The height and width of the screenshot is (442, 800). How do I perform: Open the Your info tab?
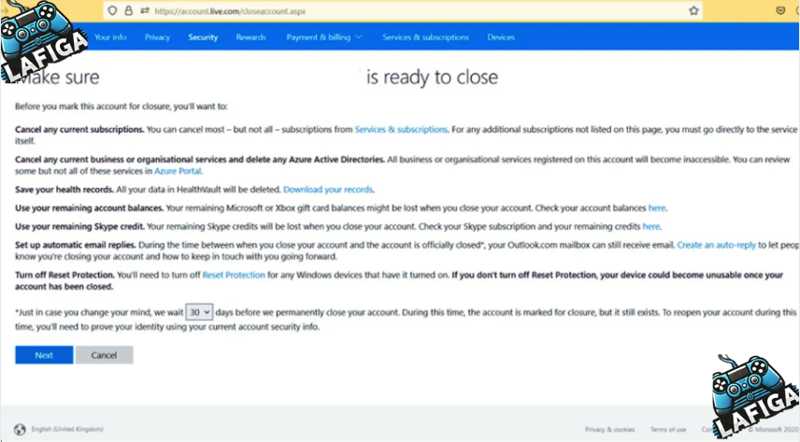coord(110,37)
